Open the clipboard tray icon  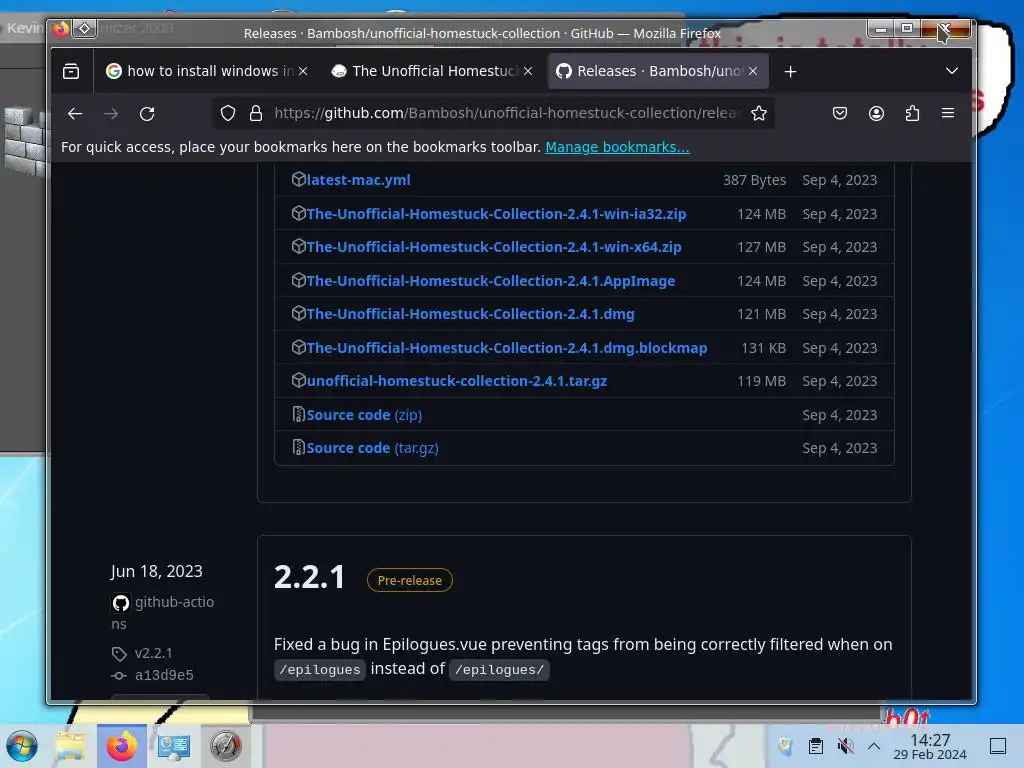[x=816, y=746]
